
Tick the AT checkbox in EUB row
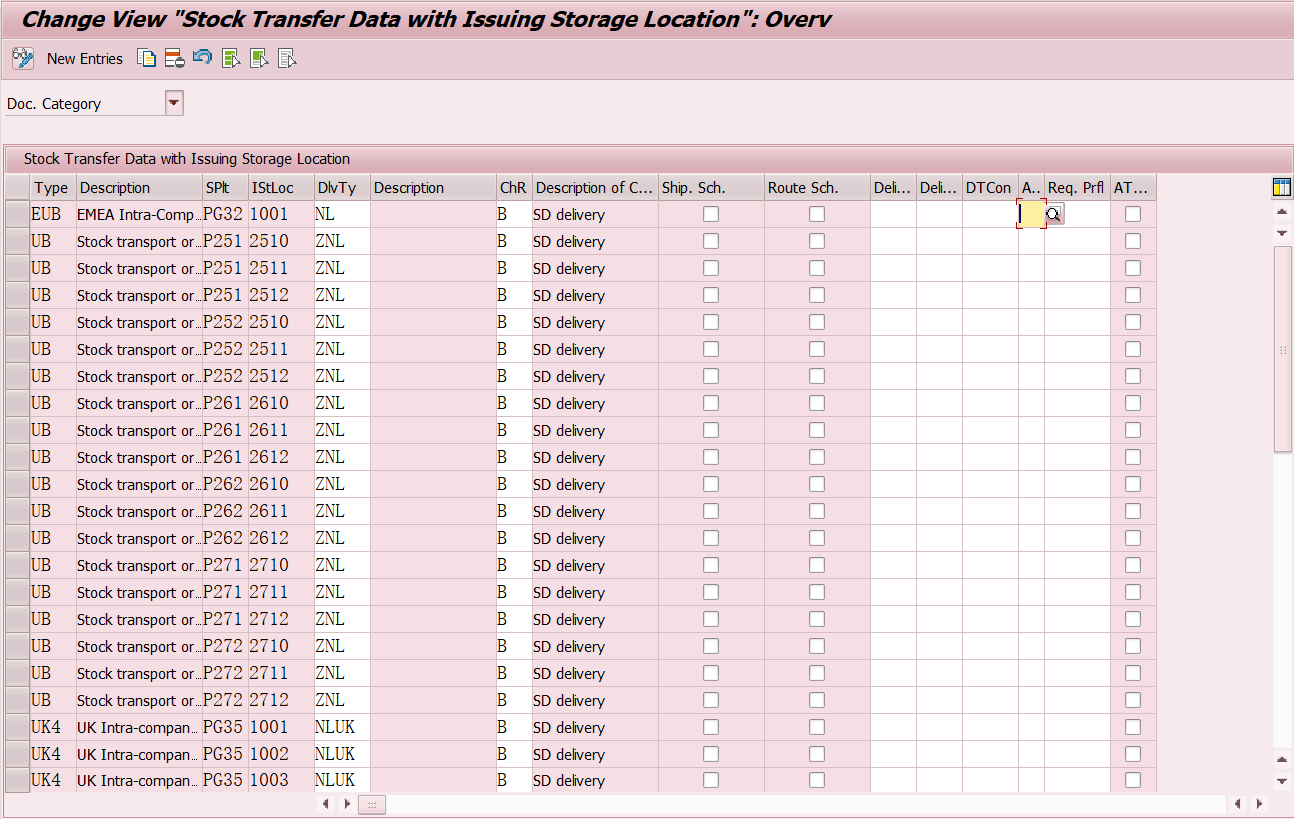click(1133, 214)
